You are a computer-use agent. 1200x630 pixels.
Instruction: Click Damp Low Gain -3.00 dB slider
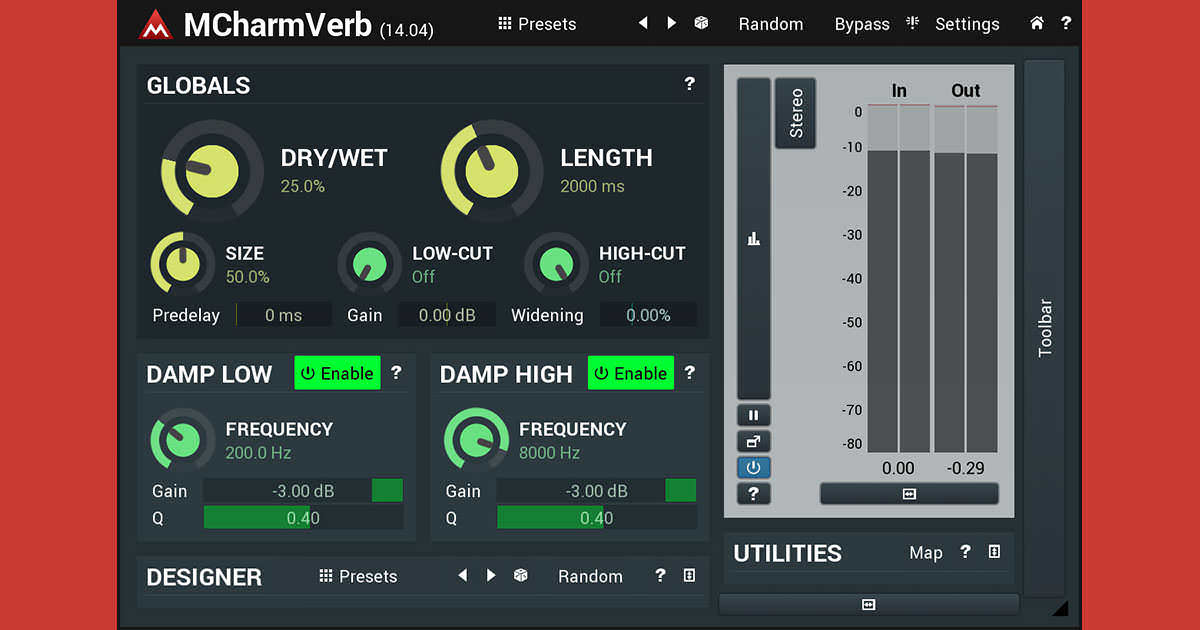coord(303,491)
